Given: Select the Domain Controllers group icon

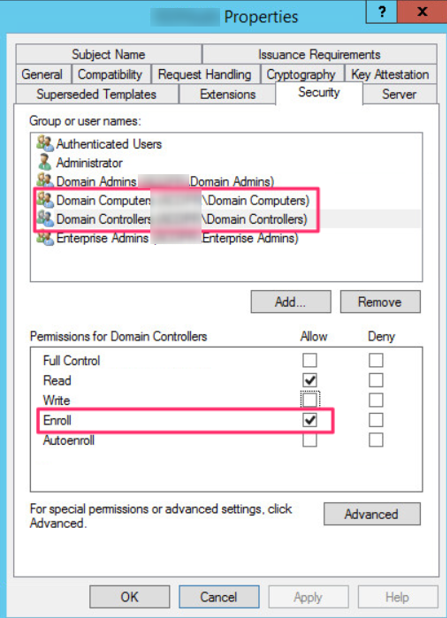Looking at the screenshot, I should 45,219.
